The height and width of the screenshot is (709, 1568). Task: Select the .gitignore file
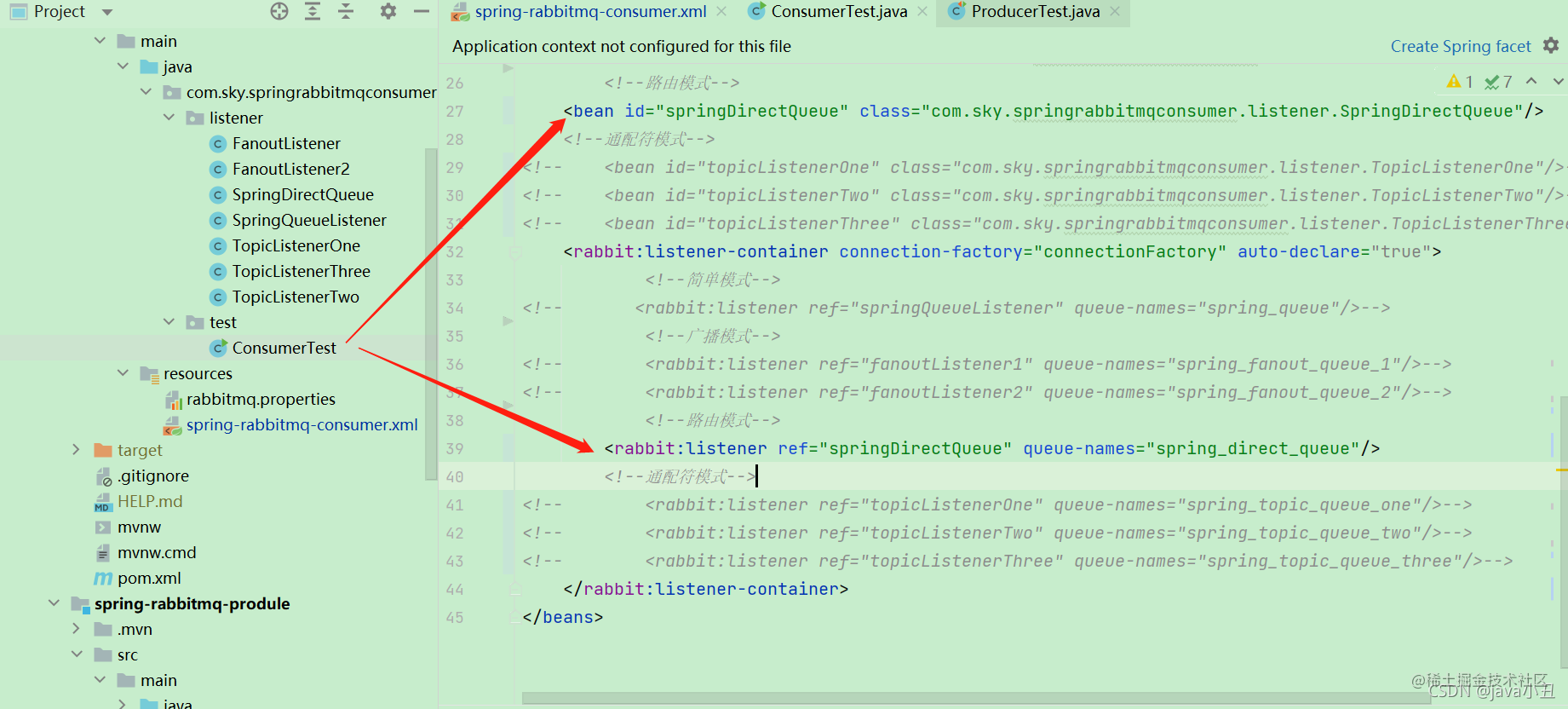(153, 476)
